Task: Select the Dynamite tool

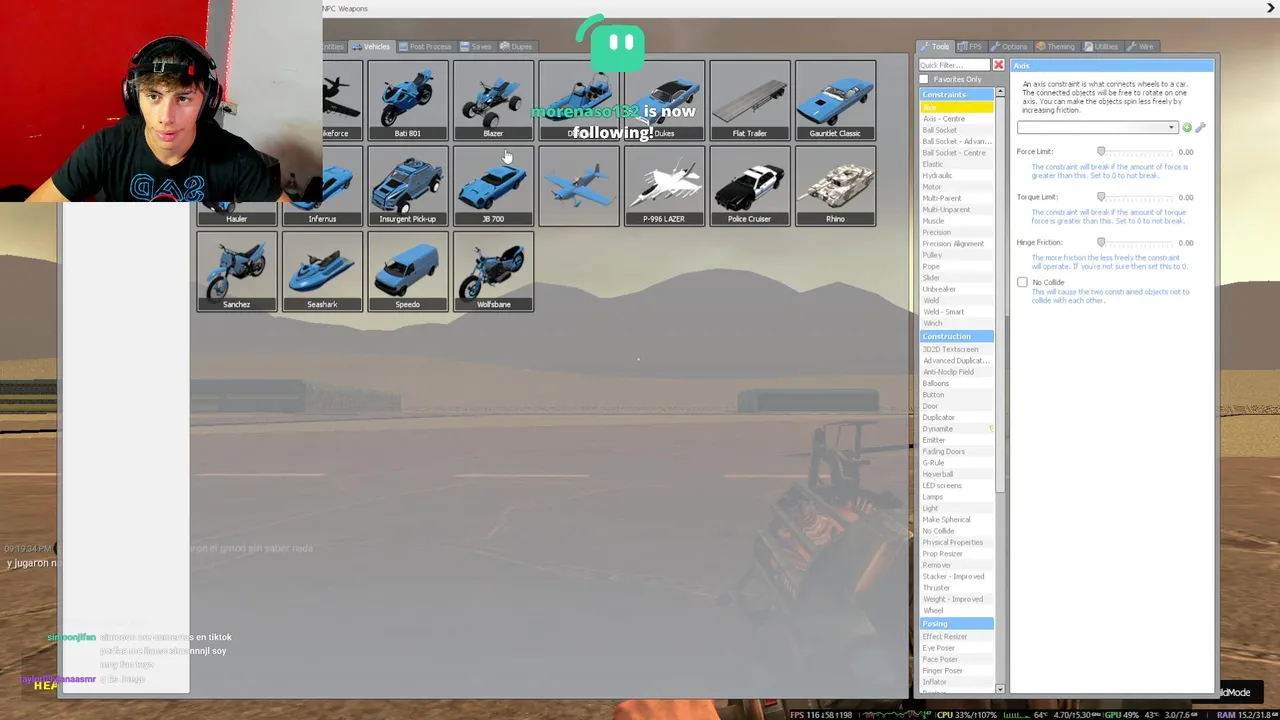Action: coord(956,429)
